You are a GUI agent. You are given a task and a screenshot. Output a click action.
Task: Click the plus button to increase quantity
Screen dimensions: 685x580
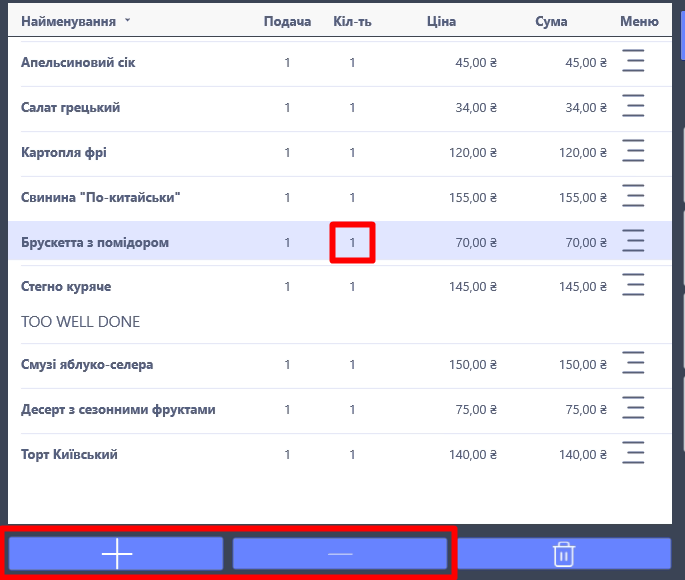tap(116, 553)
